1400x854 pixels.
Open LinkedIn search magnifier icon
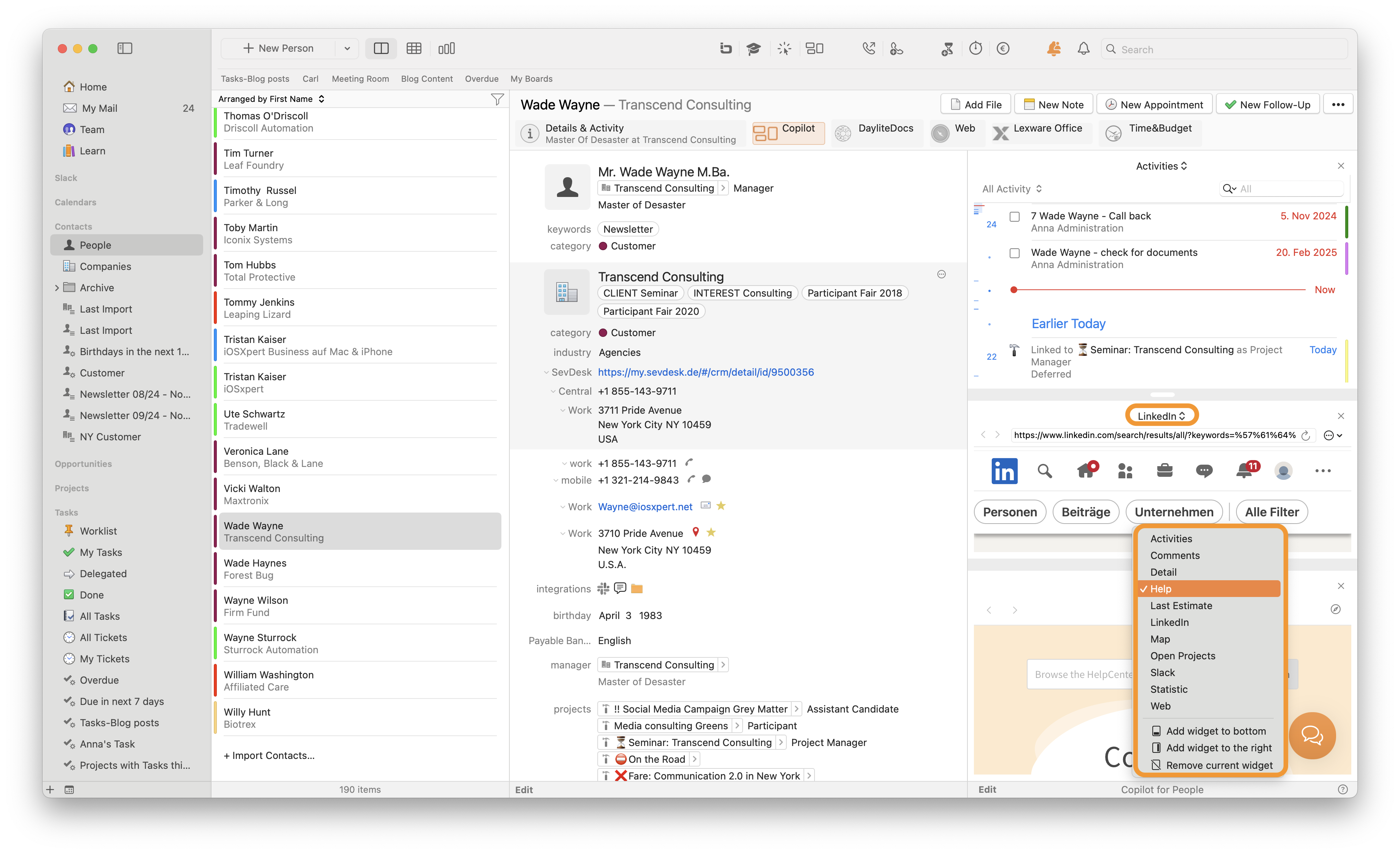1044,471
